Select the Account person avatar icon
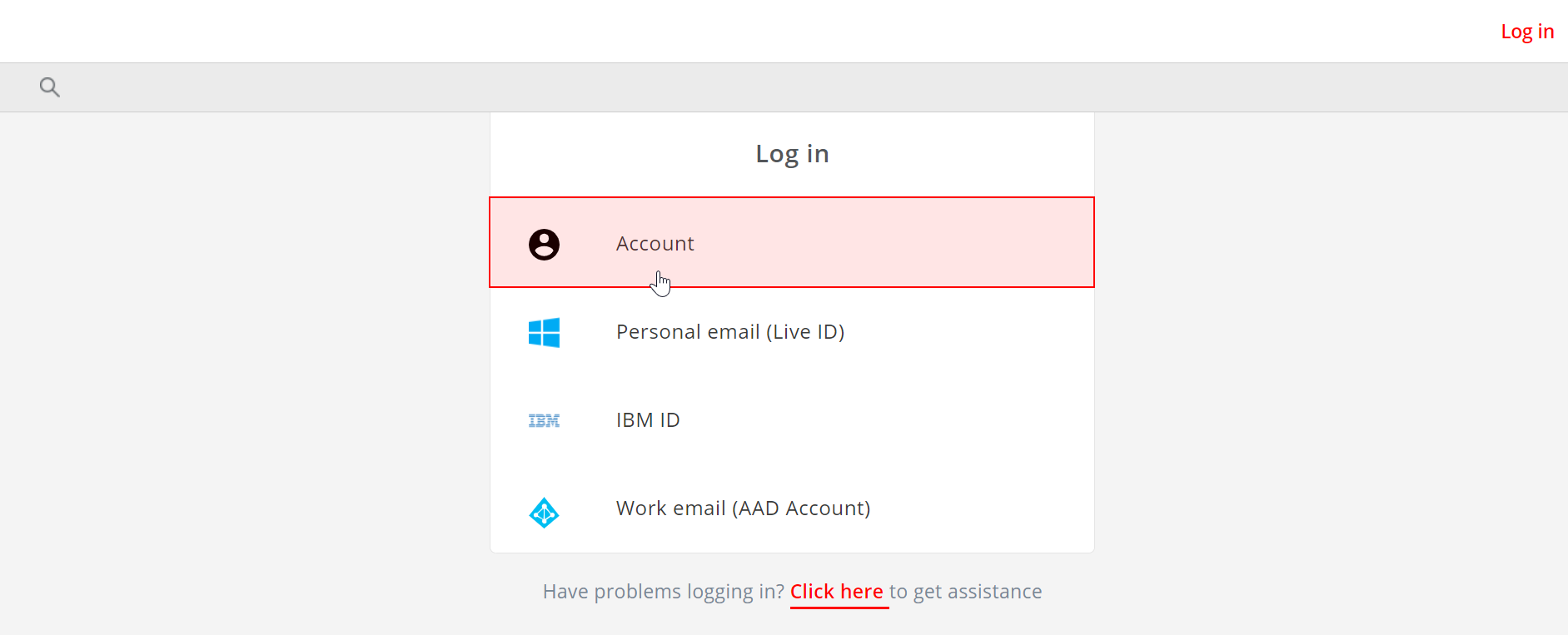The width and height of the screenshot is (1568, 635). (x=544, y=244)
